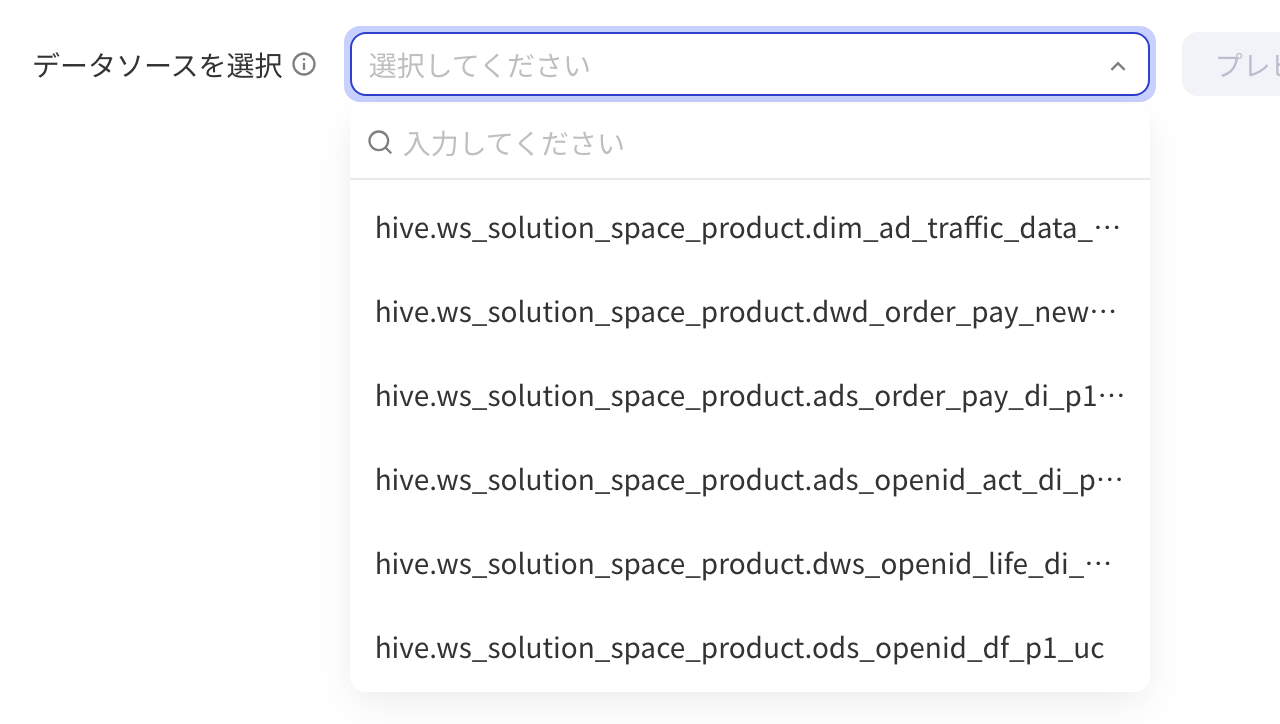
Task: Click the partially visible プレビュー button
Action: point(1232,65)
